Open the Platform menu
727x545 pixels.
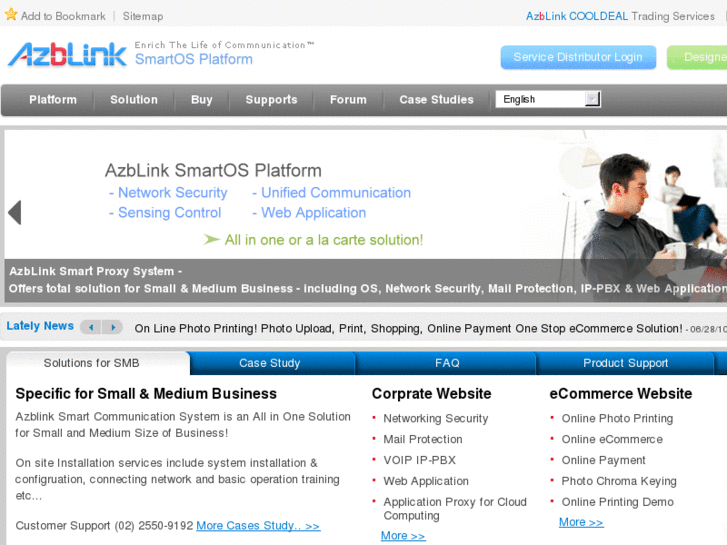pyautogui.click(x=53, y=100)
